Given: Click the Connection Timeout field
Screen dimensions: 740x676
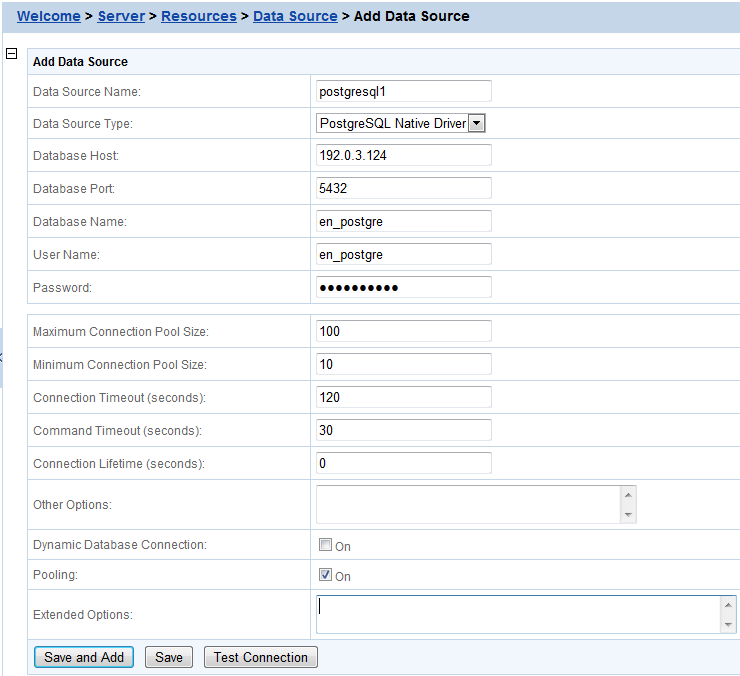Looking at the screenshot, I should [x=403, y=397].
